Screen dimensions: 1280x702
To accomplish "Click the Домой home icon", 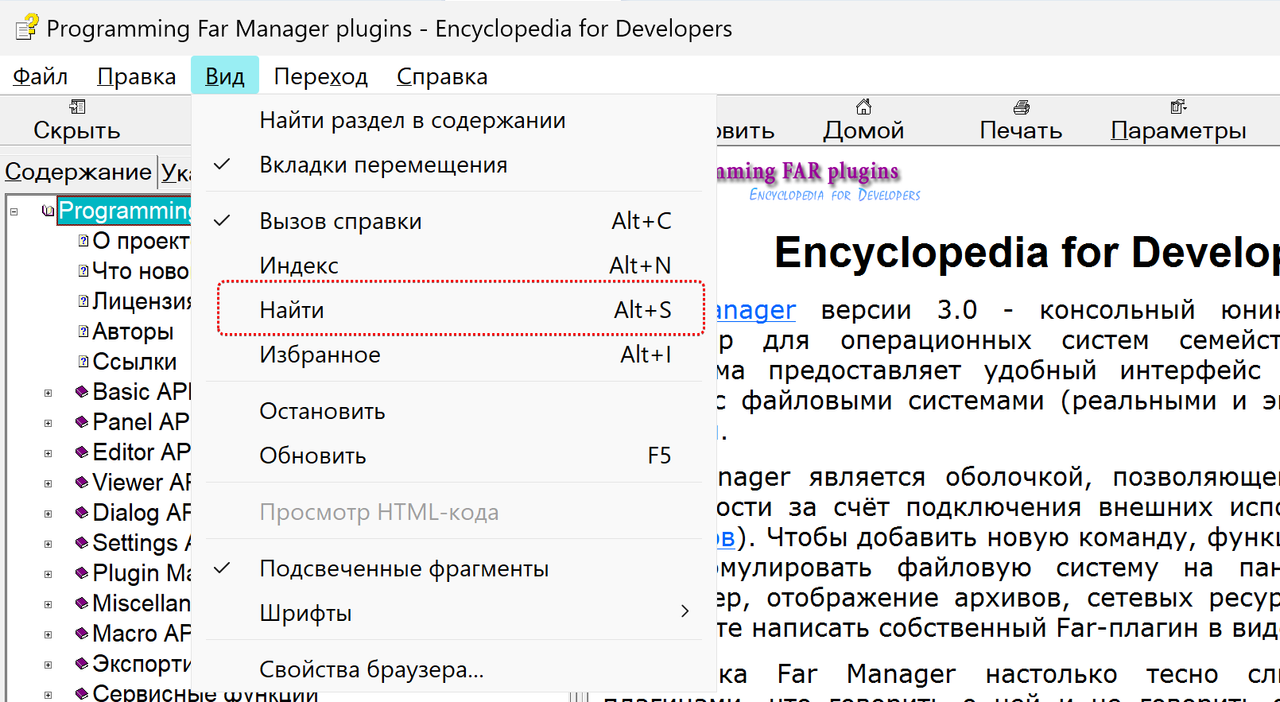I will [x=864, y=107].
